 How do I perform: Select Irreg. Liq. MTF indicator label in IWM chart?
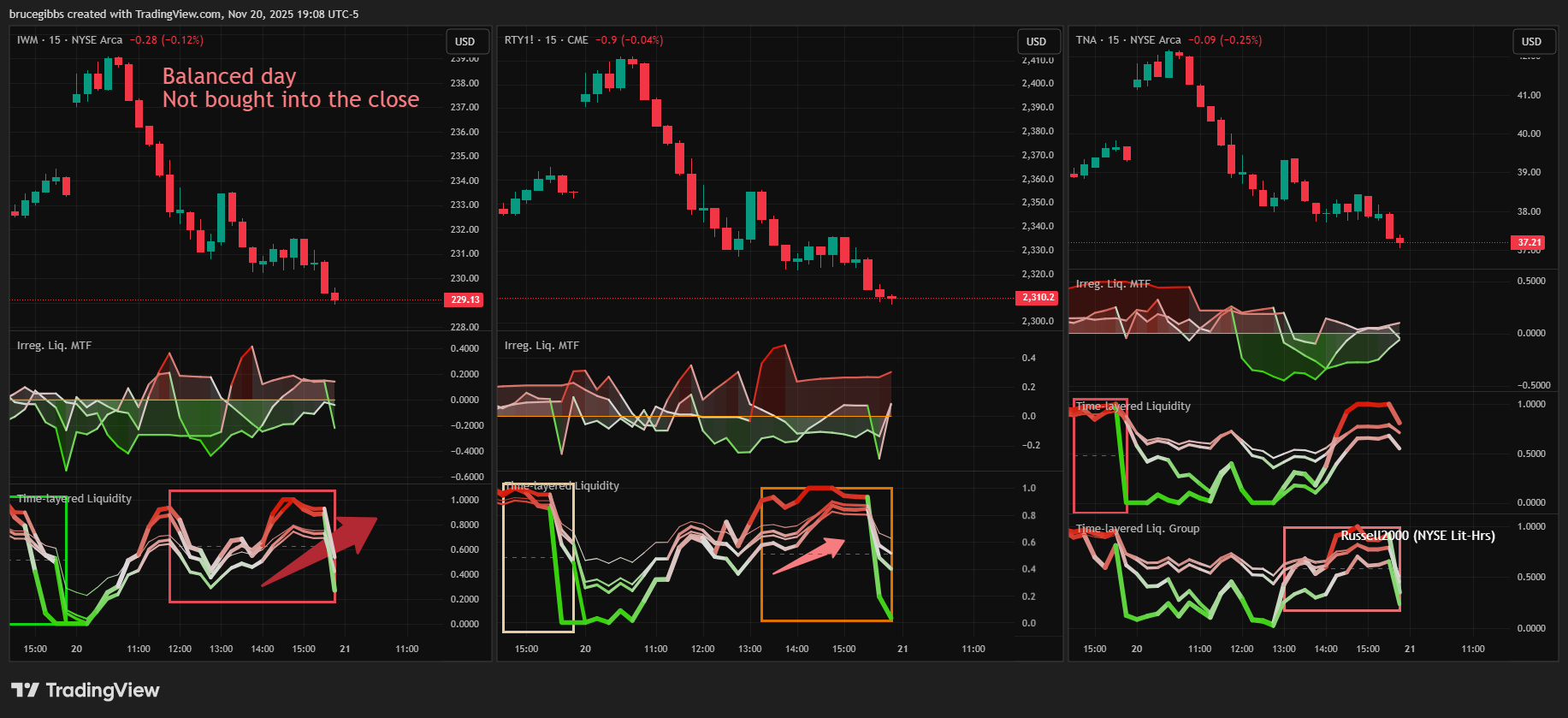pyautogui.click(x=54, y=346)
